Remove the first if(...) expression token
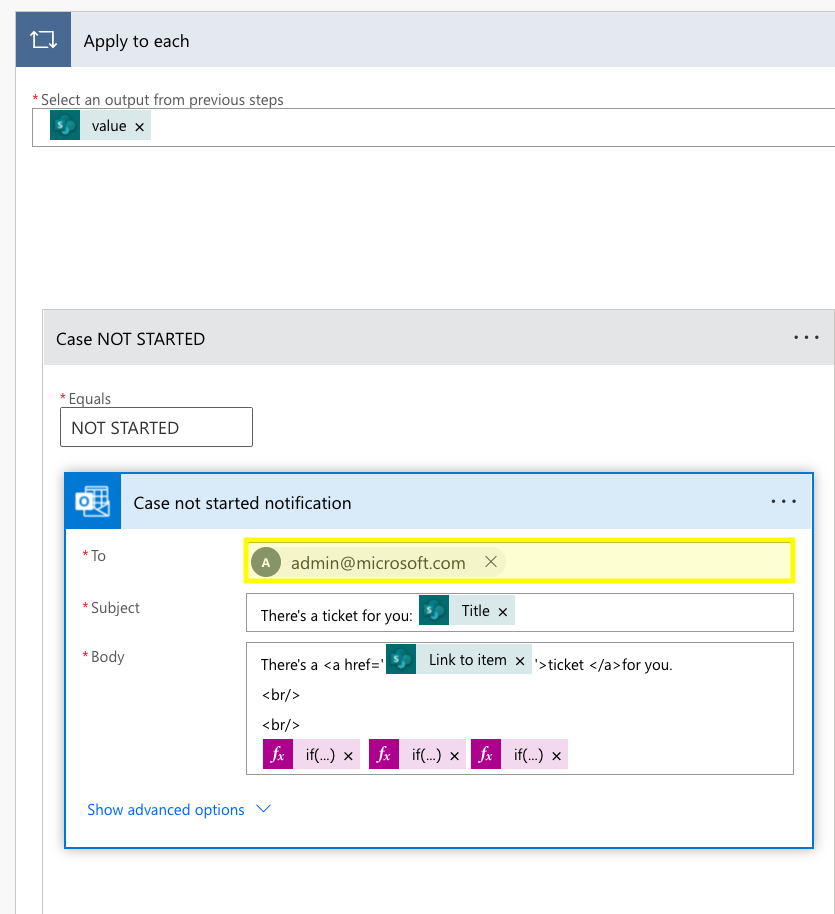The height and width of the screenshot is (914, 835). [x=348, y=756]
